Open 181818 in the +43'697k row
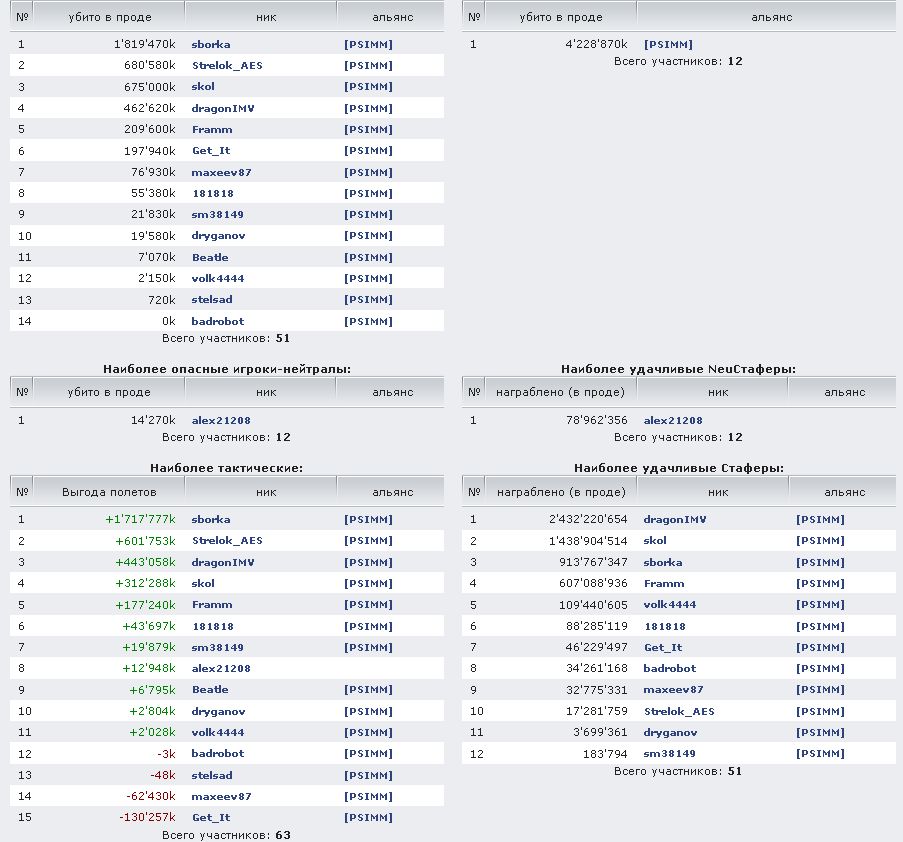The image size is (903, 842). [x=212, y=626]
